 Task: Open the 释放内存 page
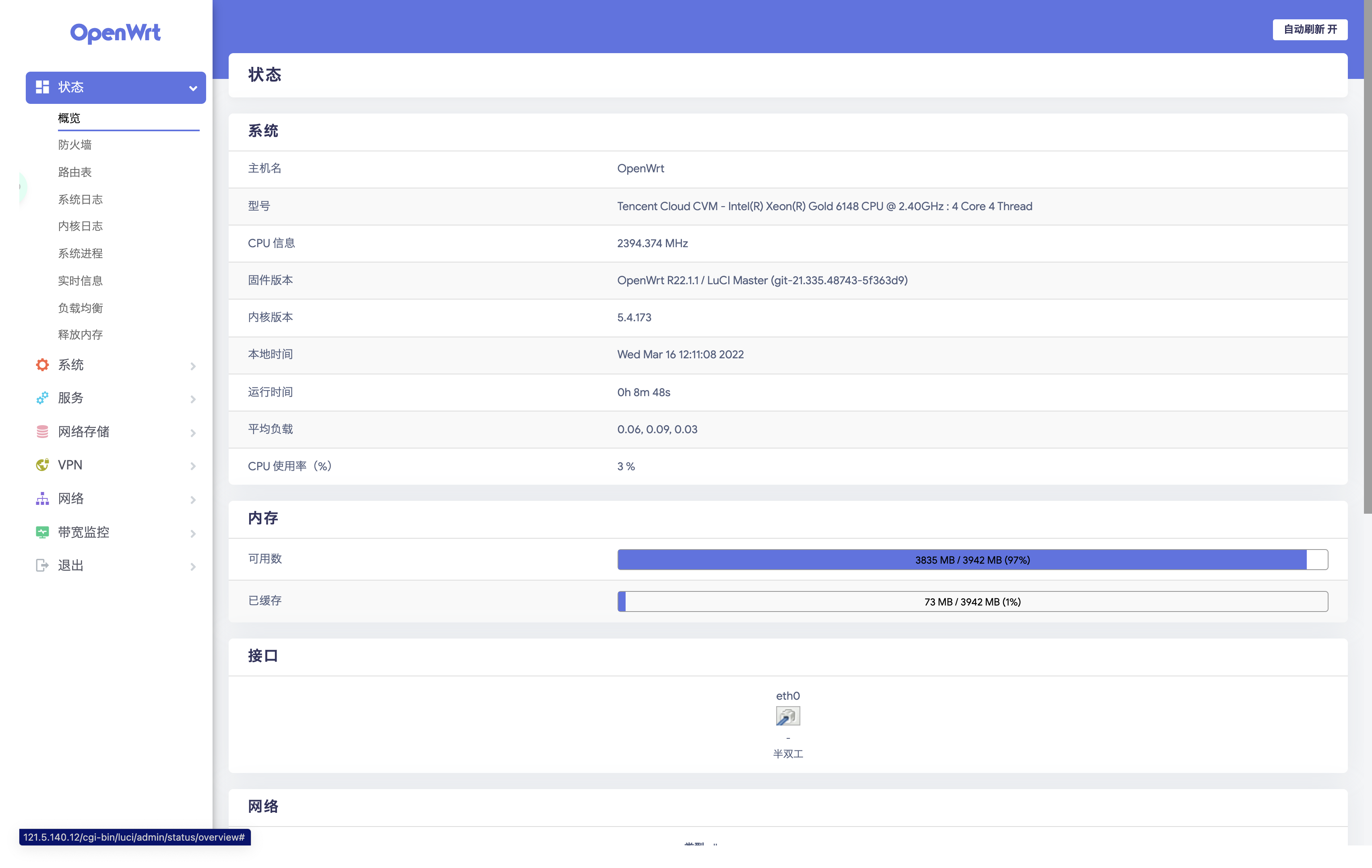pyautogui.click(x=81, y=335)
